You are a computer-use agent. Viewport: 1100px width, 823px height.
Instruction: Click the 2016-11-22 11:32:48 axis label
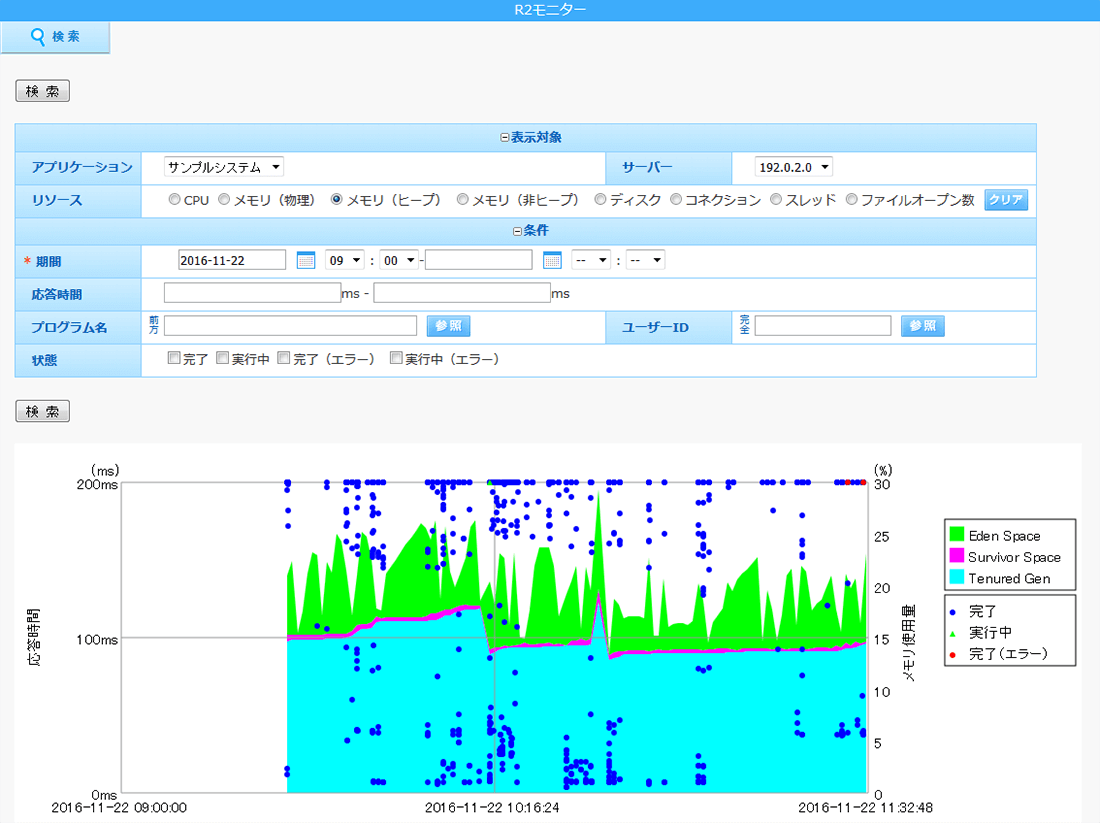866,808
